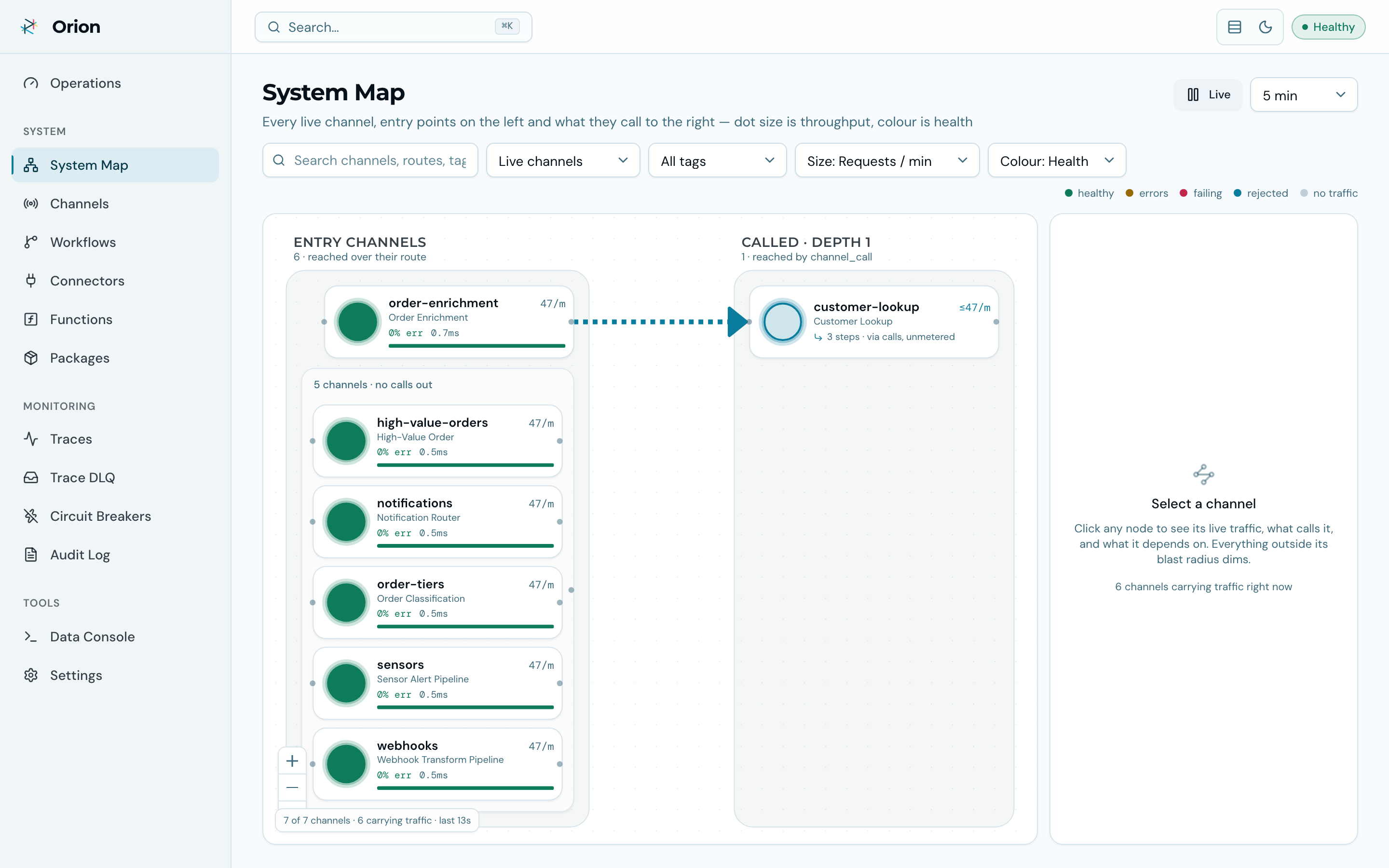Click '5 channels · no calls out' group label
Image resolution: width=1389 pixels, height=868 pixels.
pos(372,385)
